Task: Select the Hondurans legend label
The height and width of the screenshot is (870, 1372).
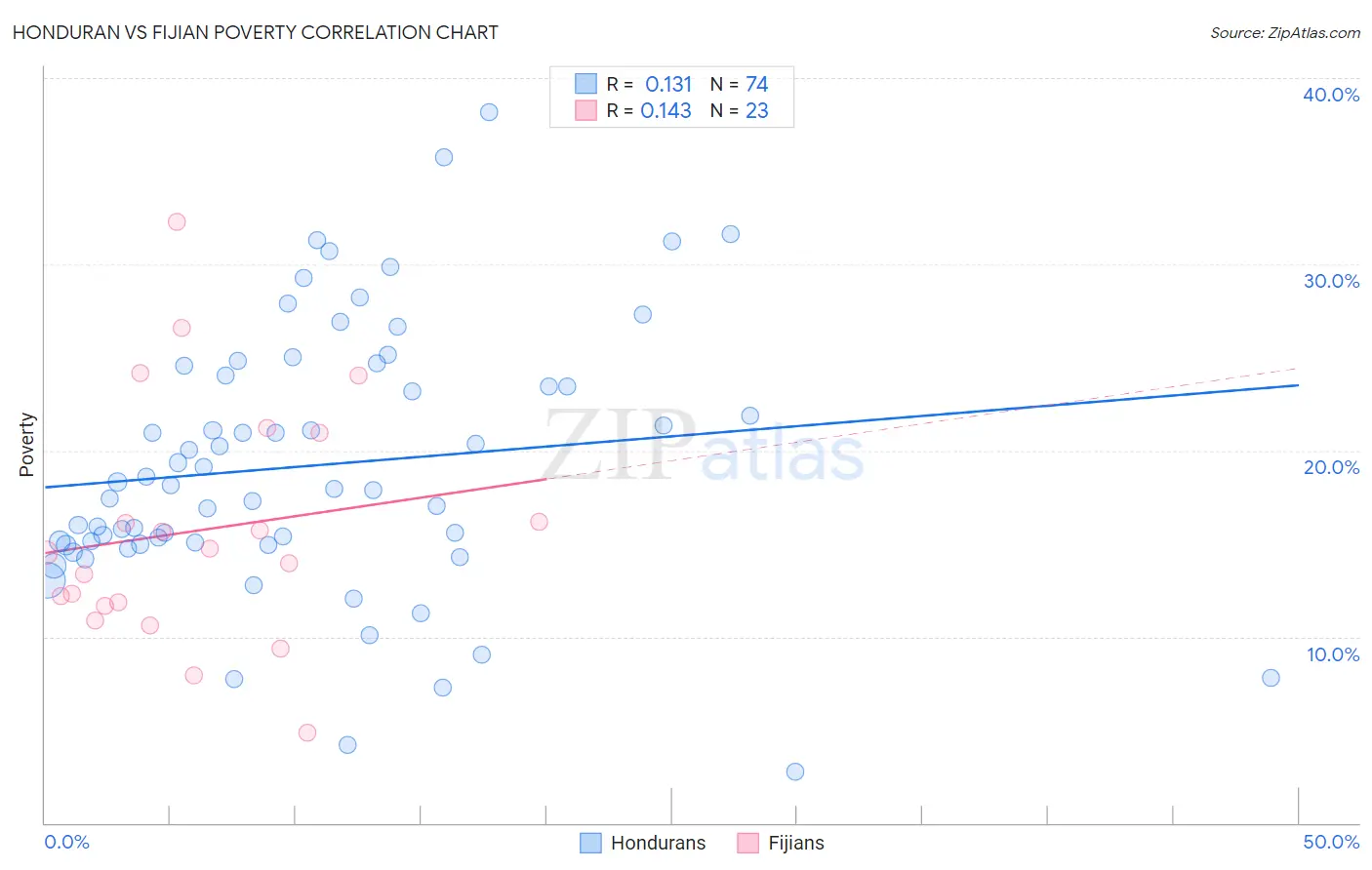Action: pos(658,843)
